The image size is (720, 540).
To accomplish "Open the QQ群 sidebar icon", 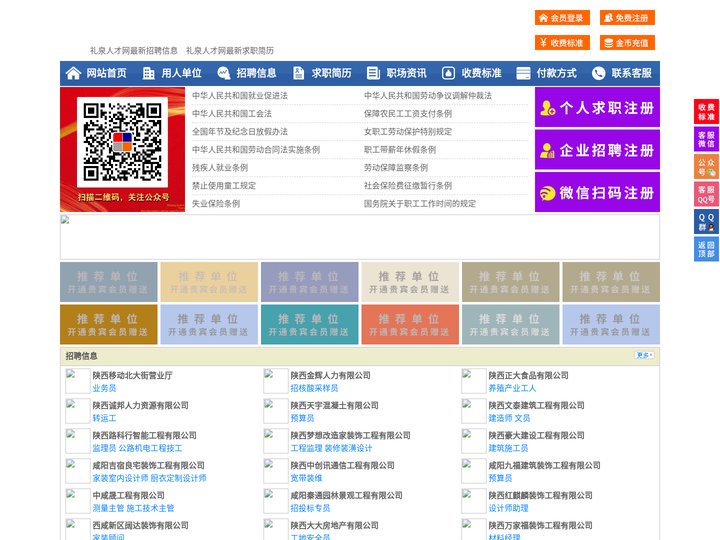I will click(706, 222).
